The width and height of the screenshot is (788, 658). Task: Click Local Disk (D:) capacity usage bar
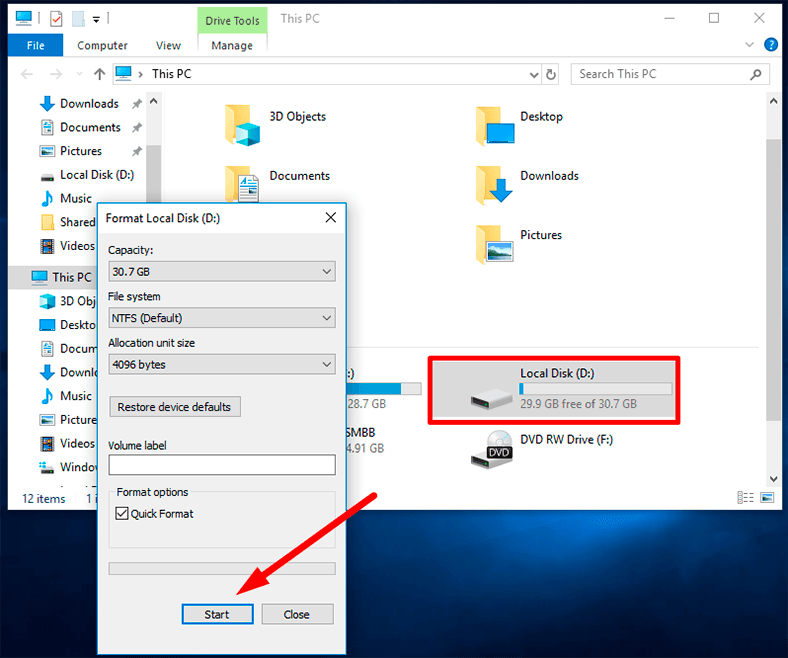pos(596,389)
